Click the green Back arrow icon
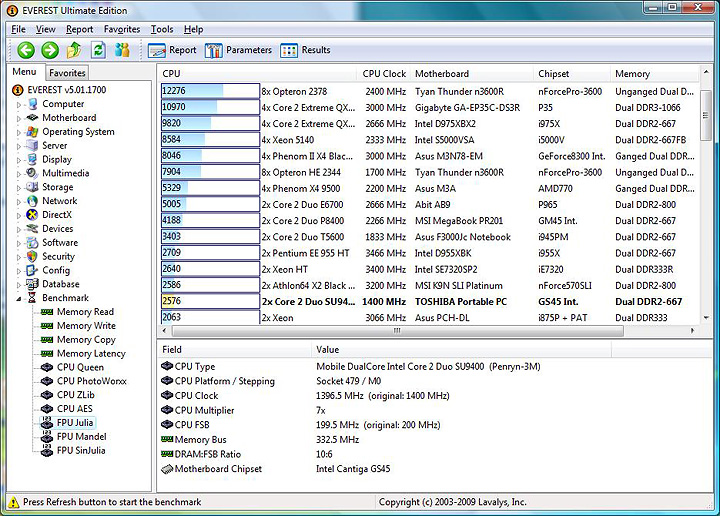Screen dimensions: 720x516 coord(26,50)
